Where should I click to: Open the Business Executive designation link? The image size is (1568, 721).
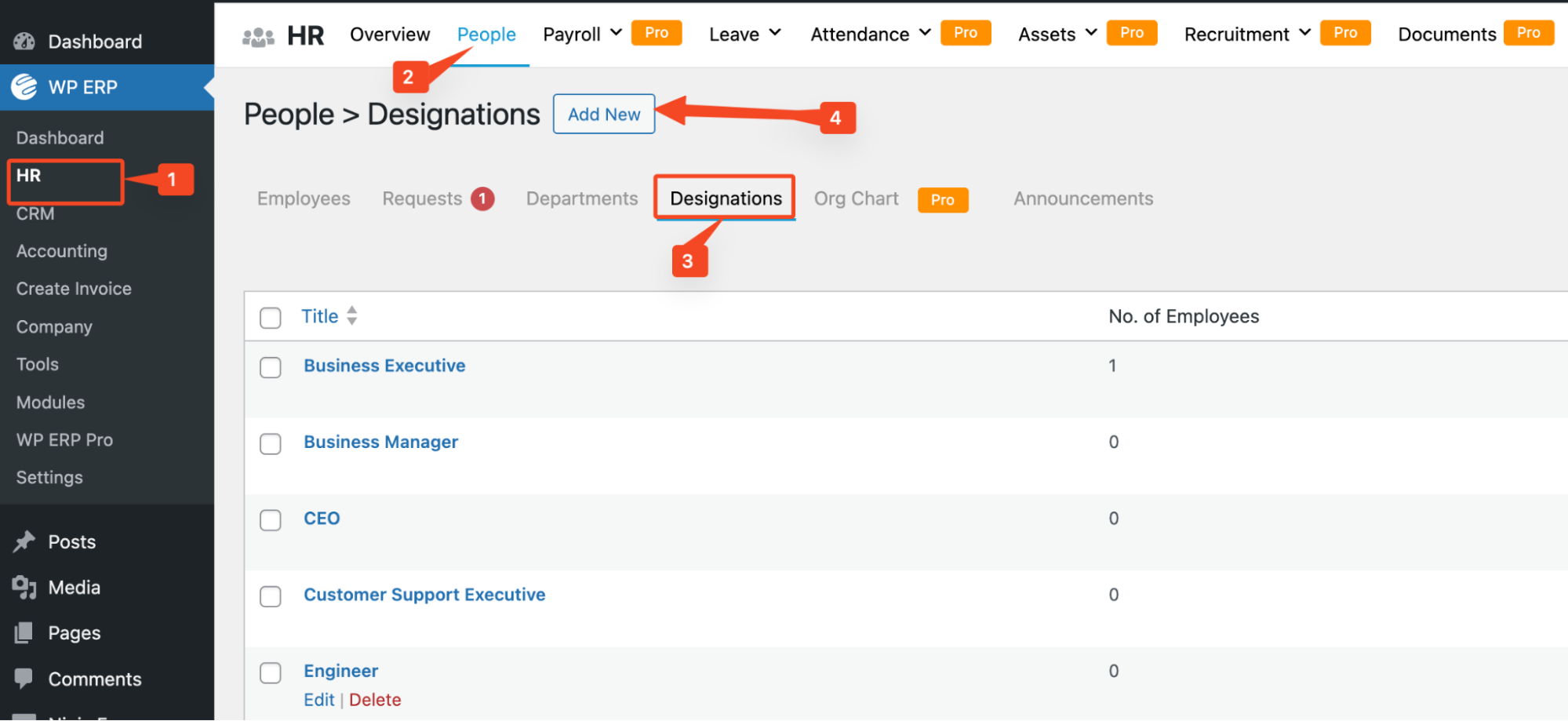pyautogui.click(x=384, y=366)
